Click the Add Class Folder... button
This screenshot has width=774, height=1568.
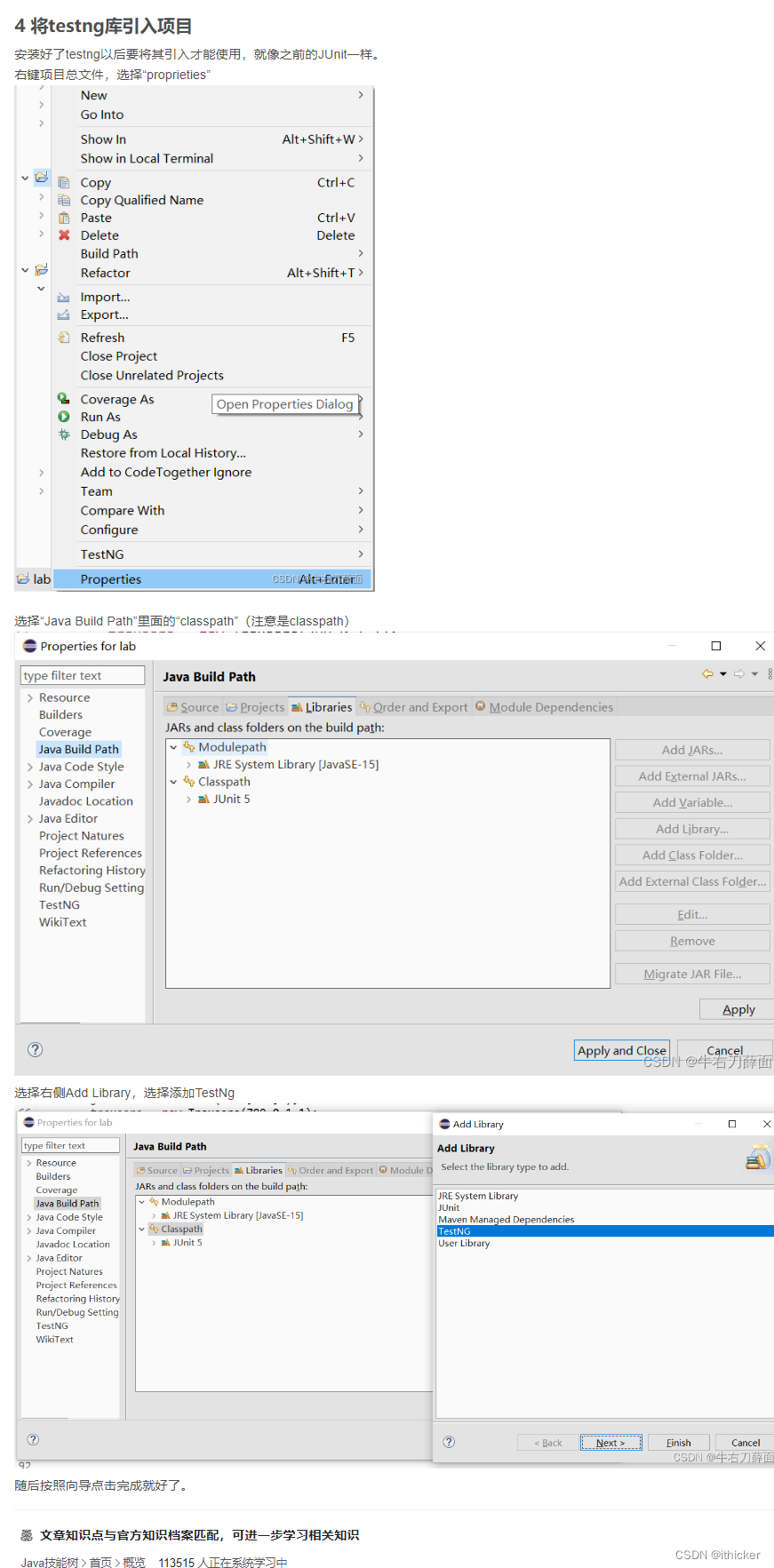692,856
